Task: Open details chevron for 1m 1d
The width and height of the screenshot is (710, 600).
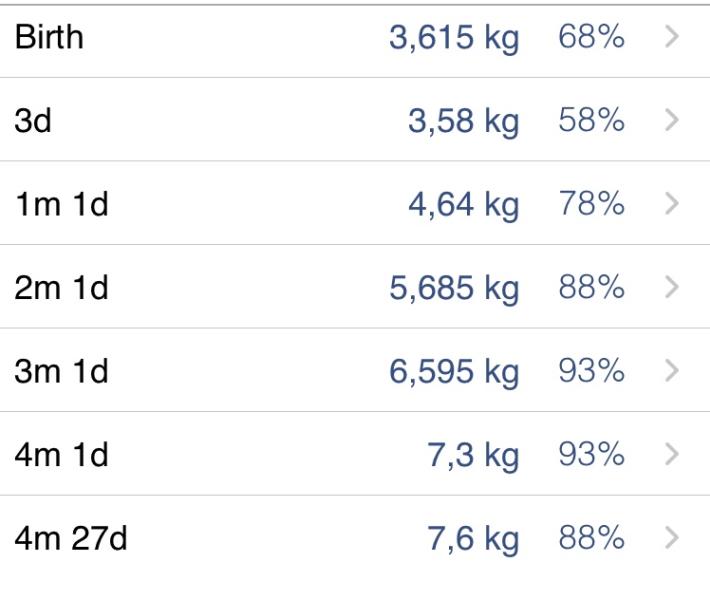Action: (672, 204)
